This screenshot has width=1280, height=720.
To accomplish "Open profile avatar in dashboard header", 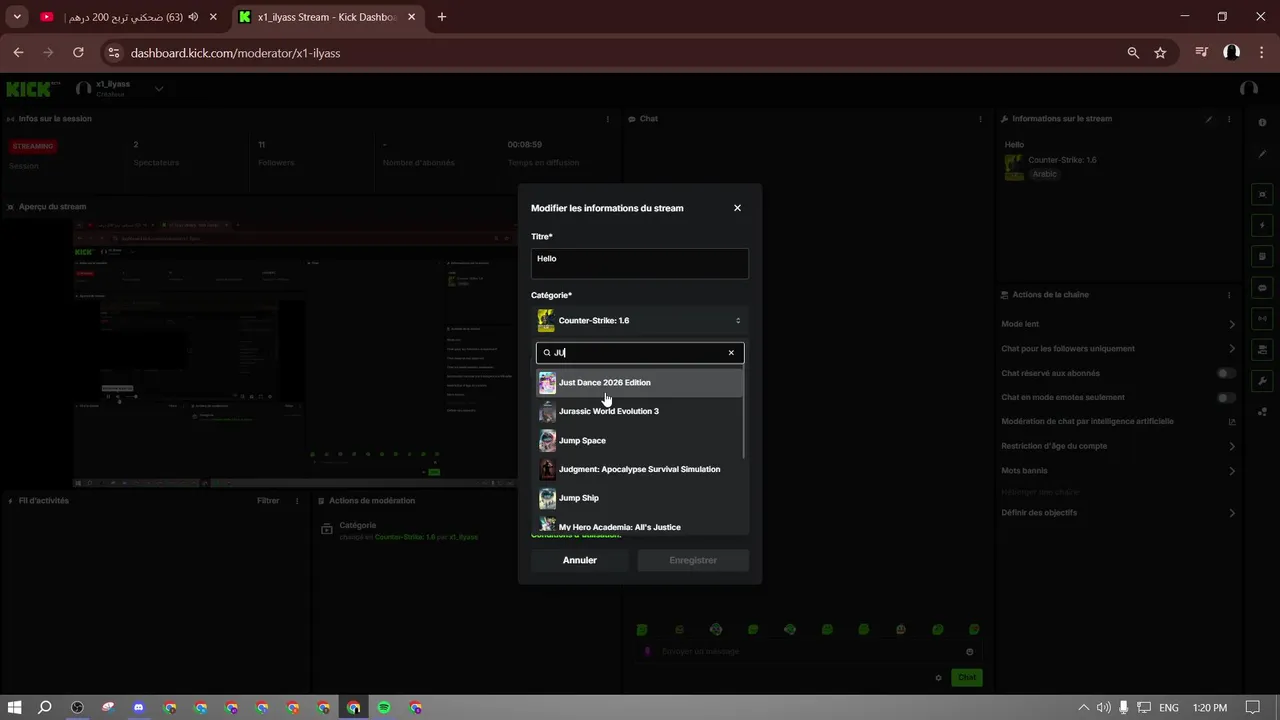I will coord(1248,89).
